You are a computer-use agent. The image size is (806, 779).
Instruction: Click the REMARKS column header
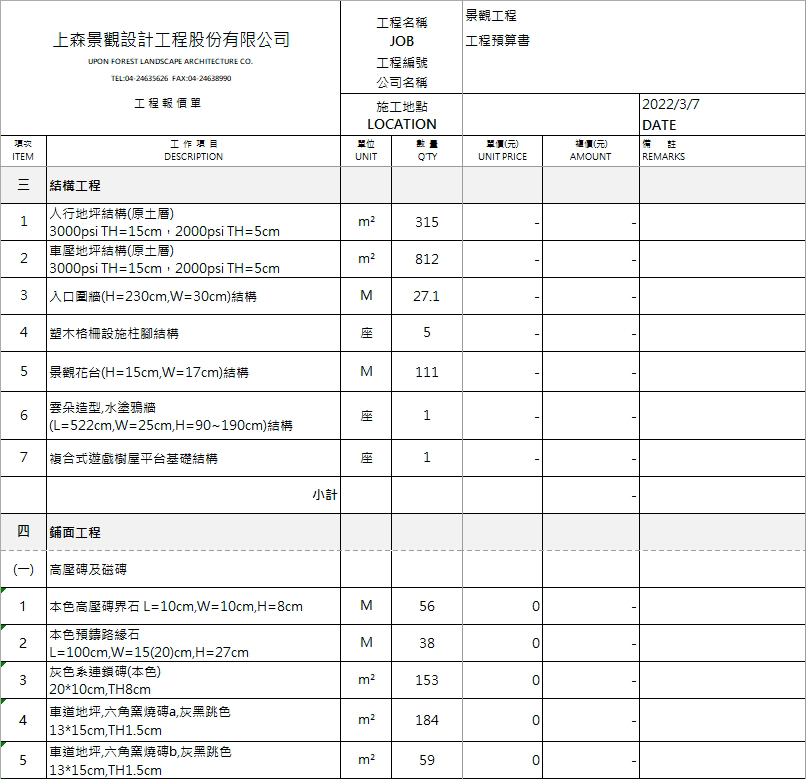[x=721, y=150]
